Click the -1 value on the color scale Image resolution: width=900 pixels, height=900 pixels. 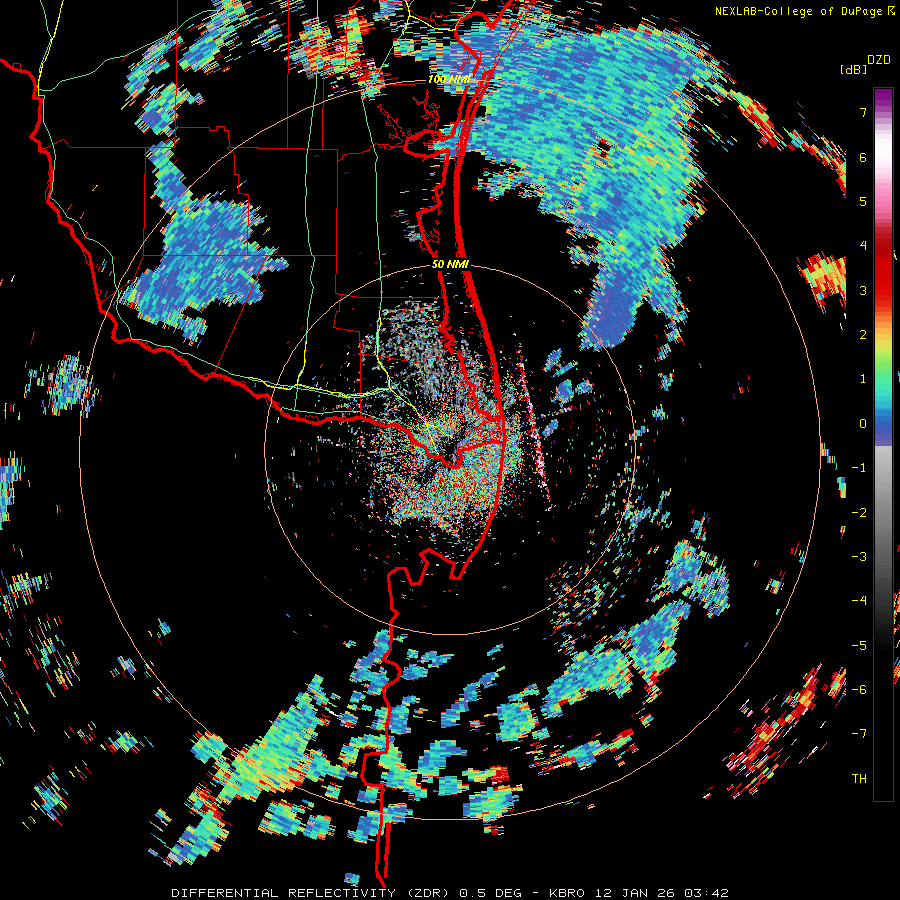(x=859, y=468)
